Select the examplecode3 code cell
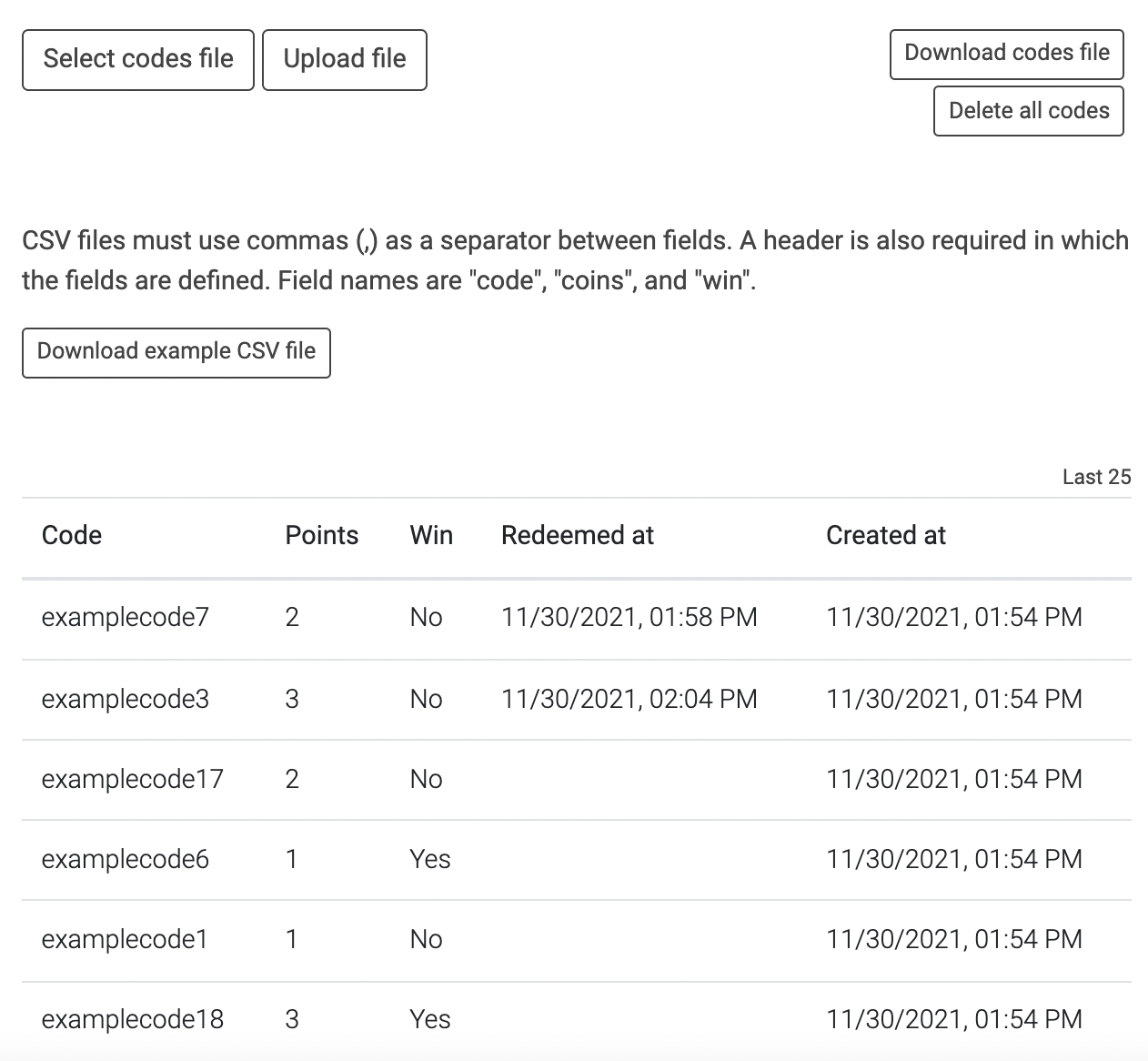This screenshot has height=1061, width=1148. pos(126,700)
